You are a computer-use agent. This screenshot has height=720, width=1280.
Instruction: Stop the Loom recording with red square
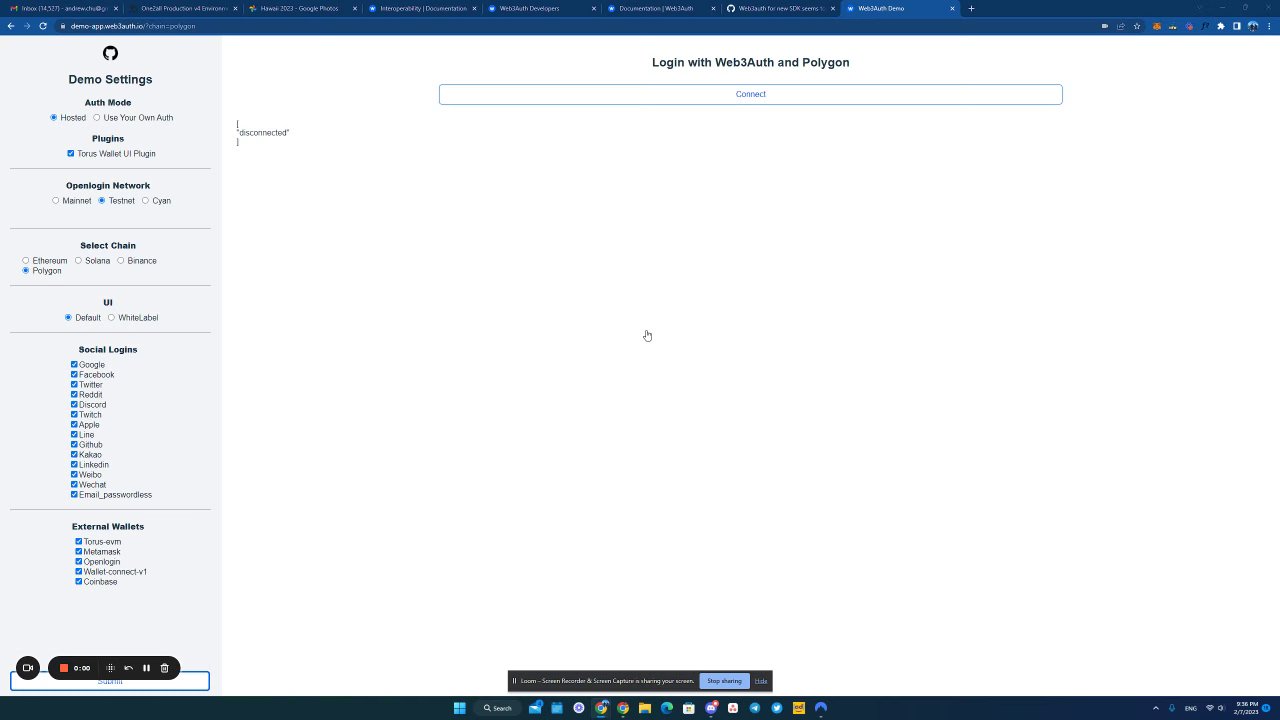coord(63,668)
